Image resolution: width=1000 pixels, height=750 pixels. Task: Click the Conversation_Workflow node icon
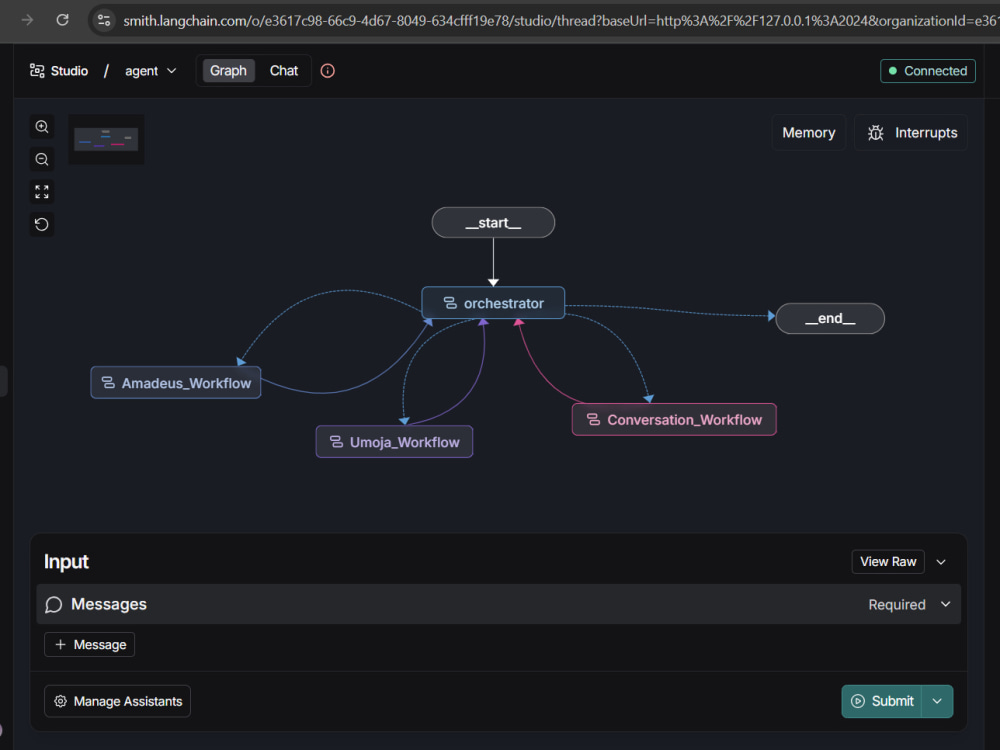593,419
